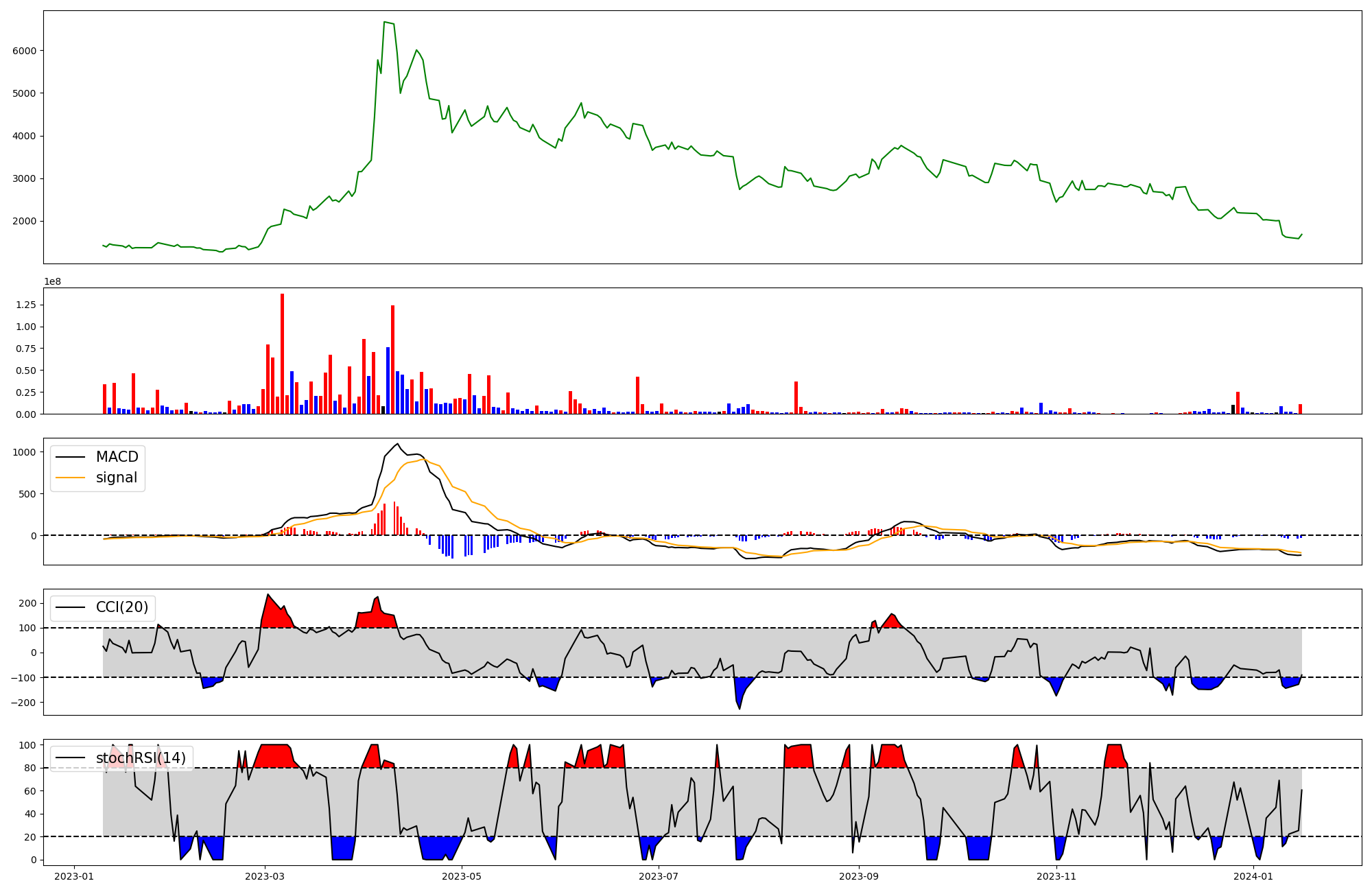The width and height of the screenshot is (1372, 892).
Task: Click the stochRSI(14) legend entry
Action: pyautogui.click(x=141, y=758)
